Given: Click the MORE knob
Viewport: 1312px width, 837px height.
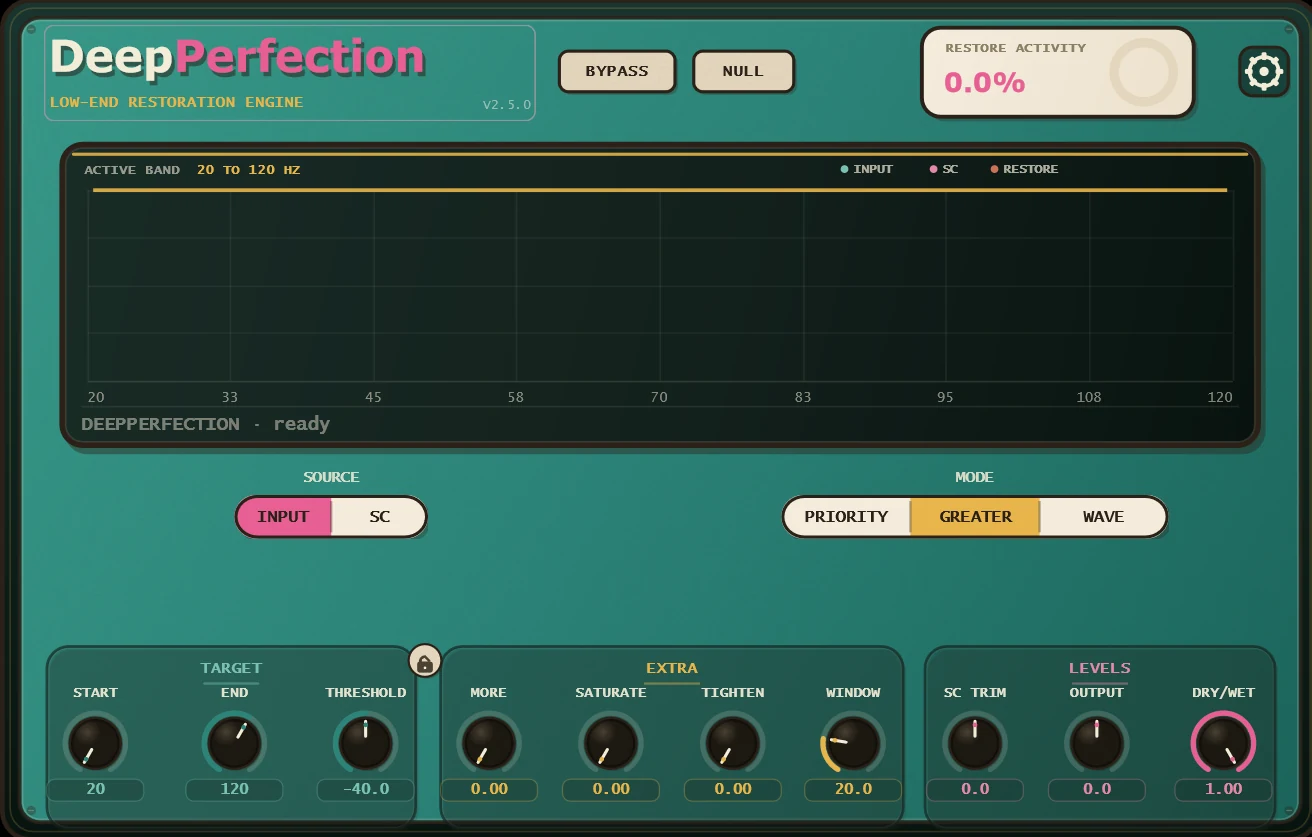Looking at the screenshot, I should click(489, 743).
